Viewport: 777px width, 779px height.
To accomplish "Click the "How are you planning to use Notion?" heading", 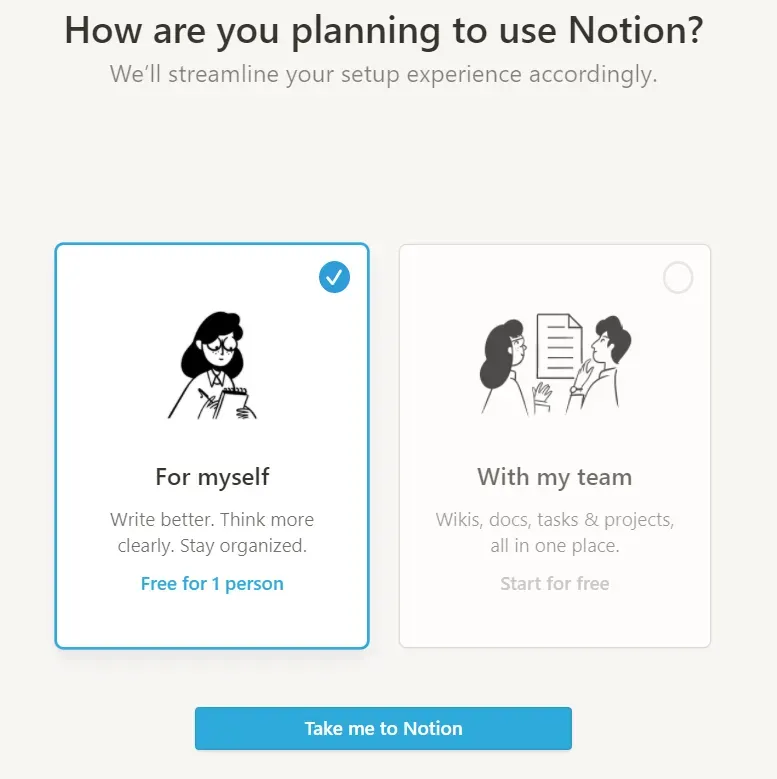I will 384,31.
